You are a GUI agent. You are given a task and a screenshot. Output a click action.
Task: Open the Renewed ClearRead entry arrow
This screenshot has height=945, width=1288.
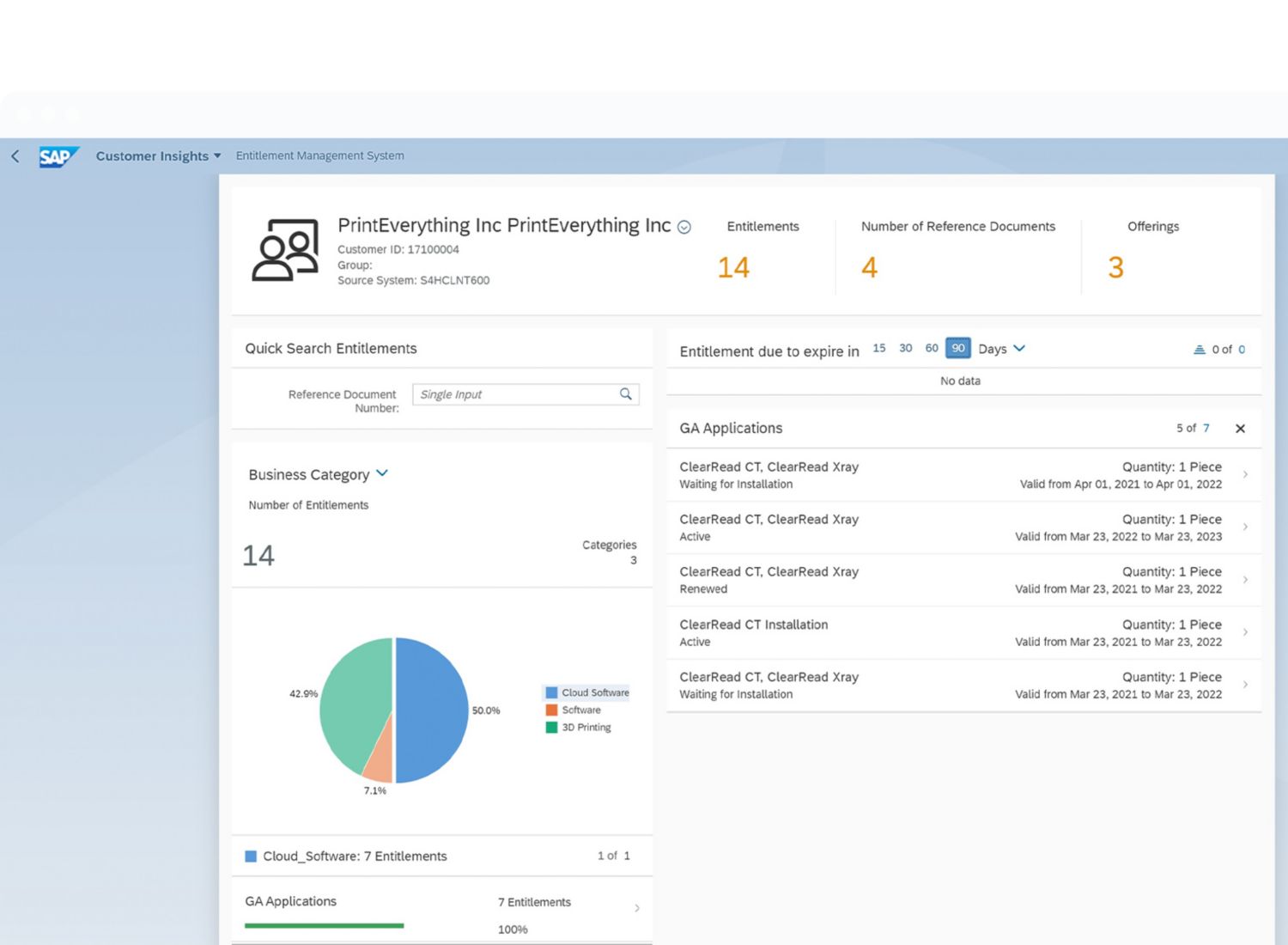pyautogui.click(x=1245, y=580)
